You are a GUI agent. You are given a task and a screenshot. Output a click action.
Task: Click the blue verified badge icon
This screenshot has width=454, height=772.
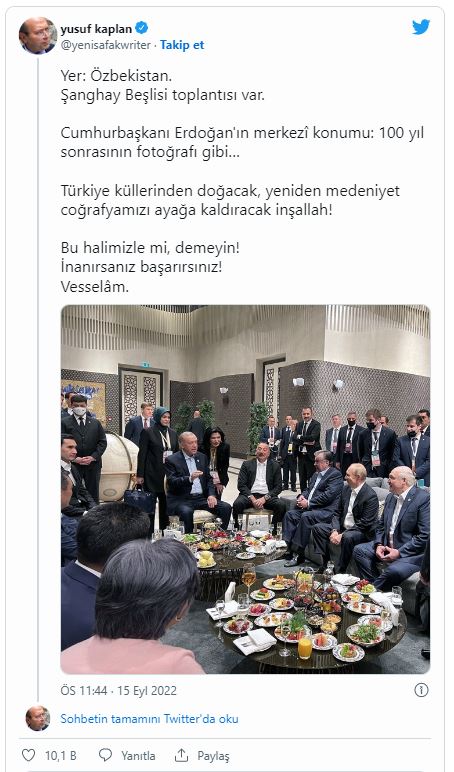tap(142, 28)
